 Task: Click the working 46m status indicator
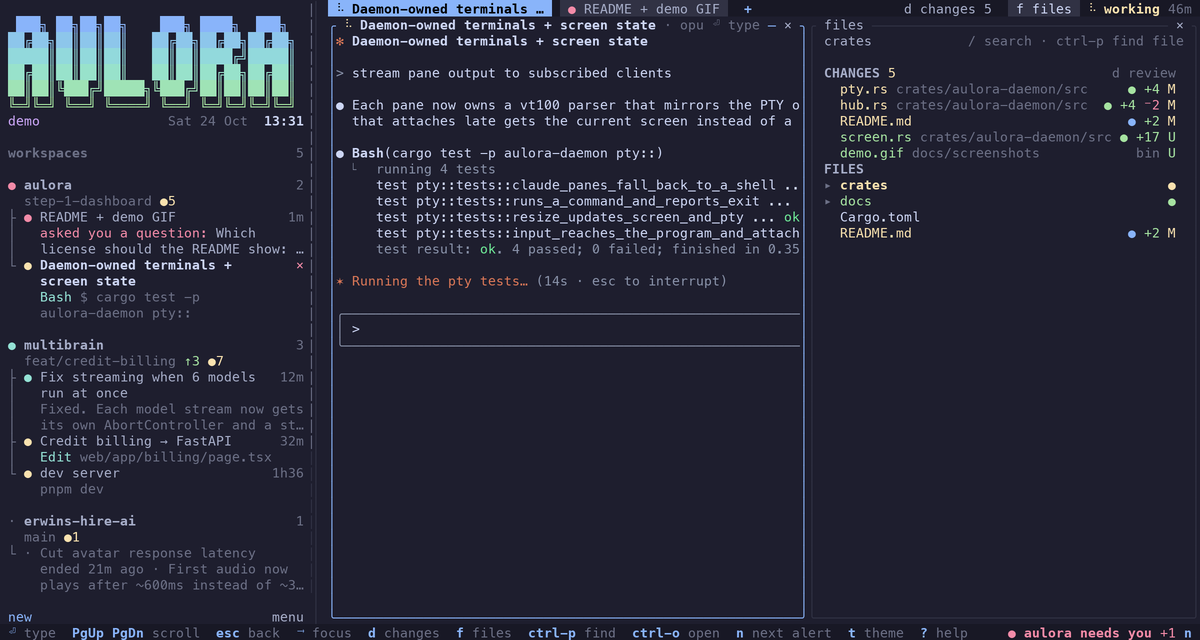pyautogui.click(x=1140, y=9)
